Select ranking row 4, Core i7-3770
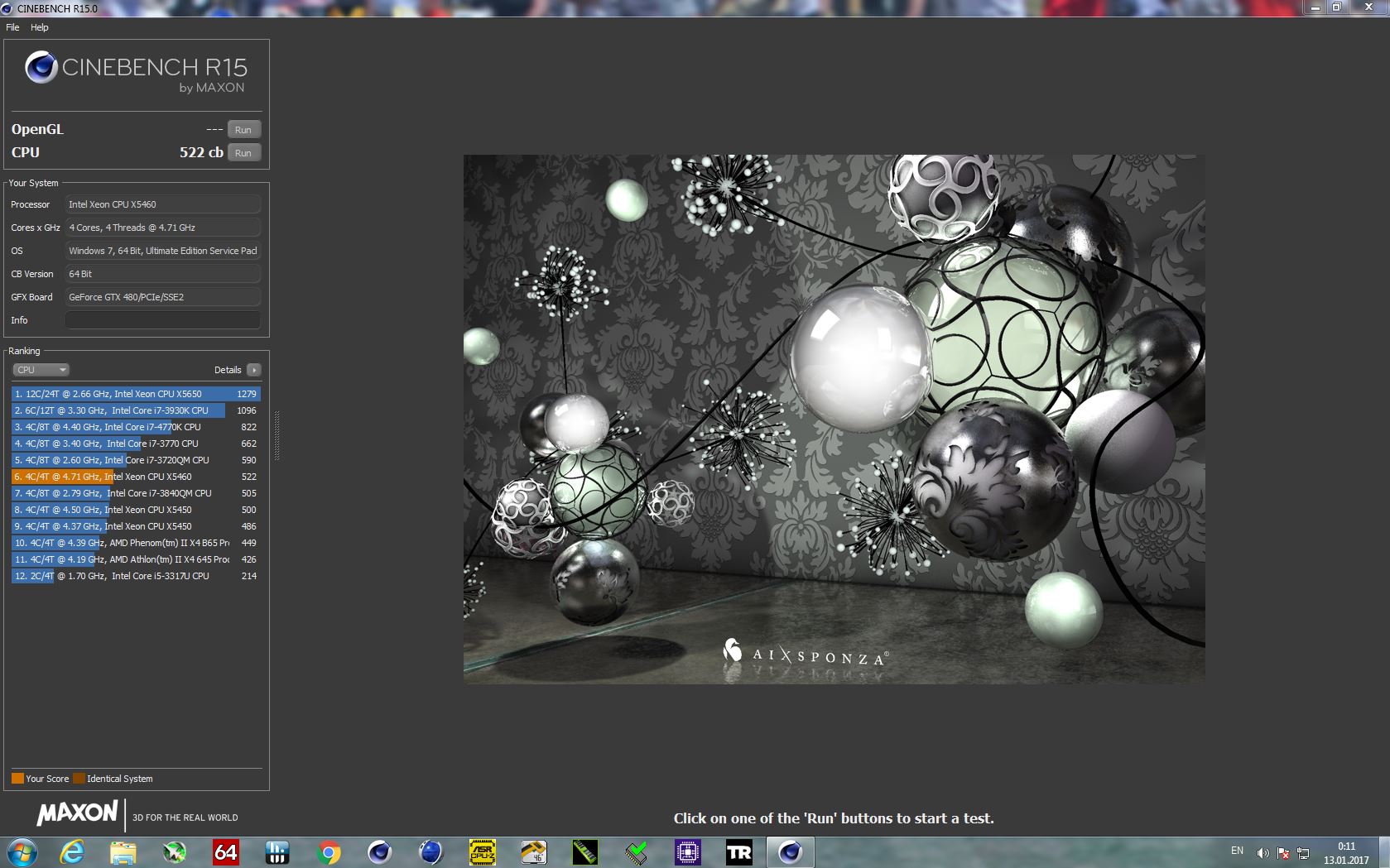1390x868 pixels. pyautogui.click(x=136, y=444)
